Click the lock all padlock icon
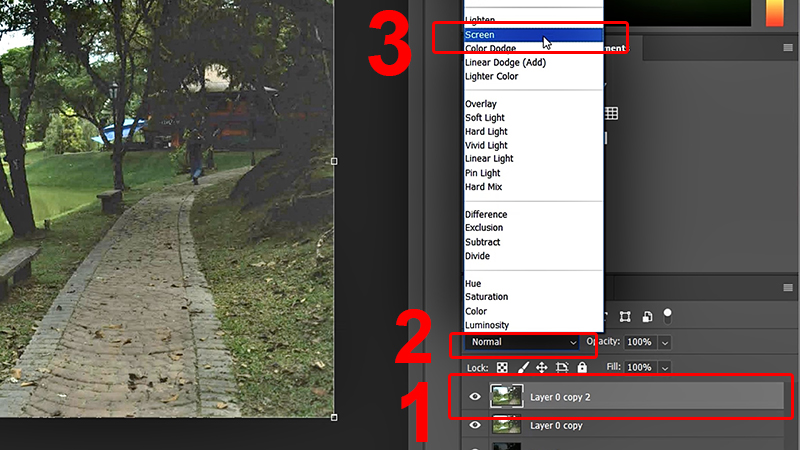The image size is (800, 450). click(583, 368)
